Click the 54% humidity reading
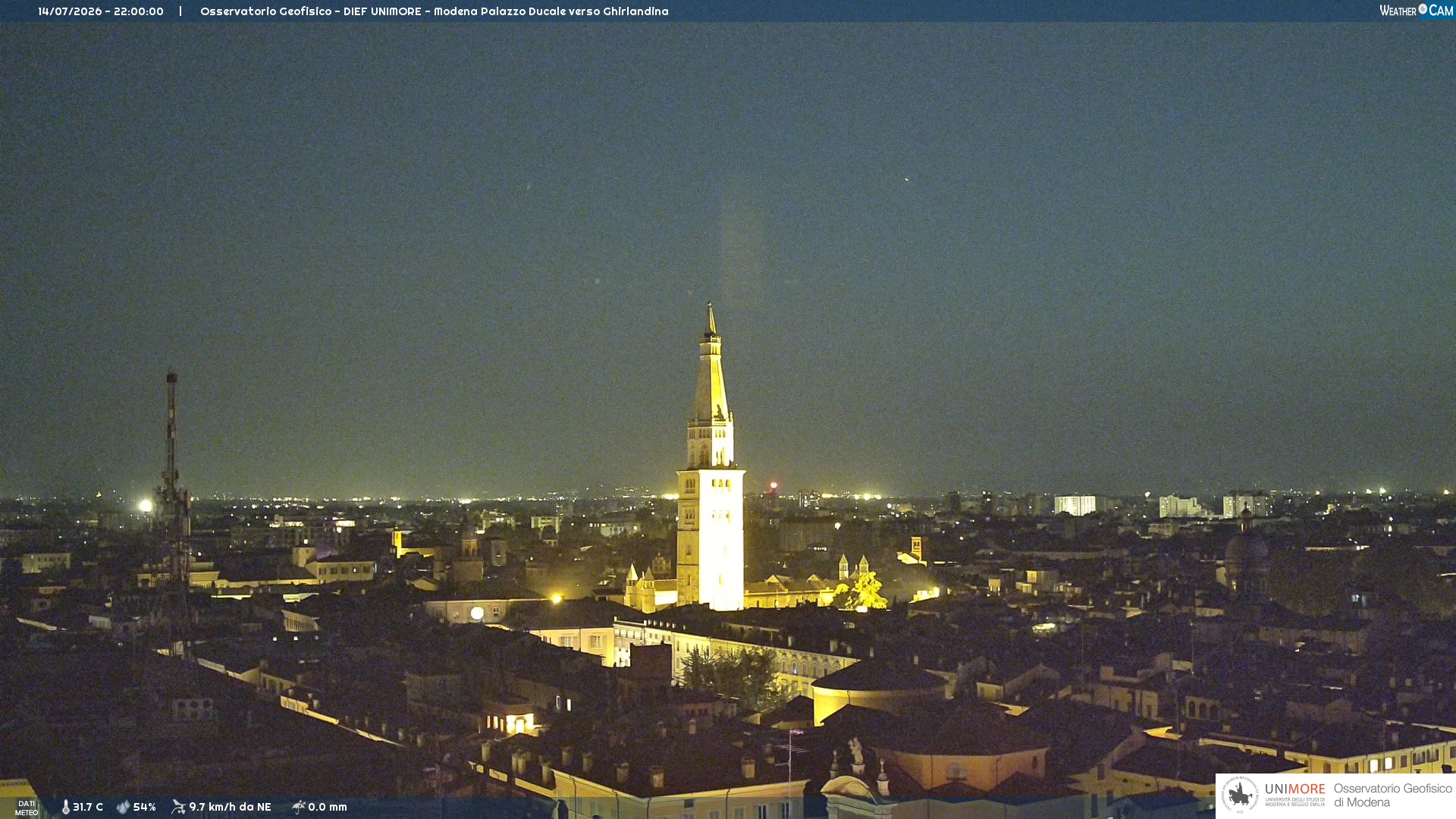The width and height of the screenshot is (1456, 819). 145,807
